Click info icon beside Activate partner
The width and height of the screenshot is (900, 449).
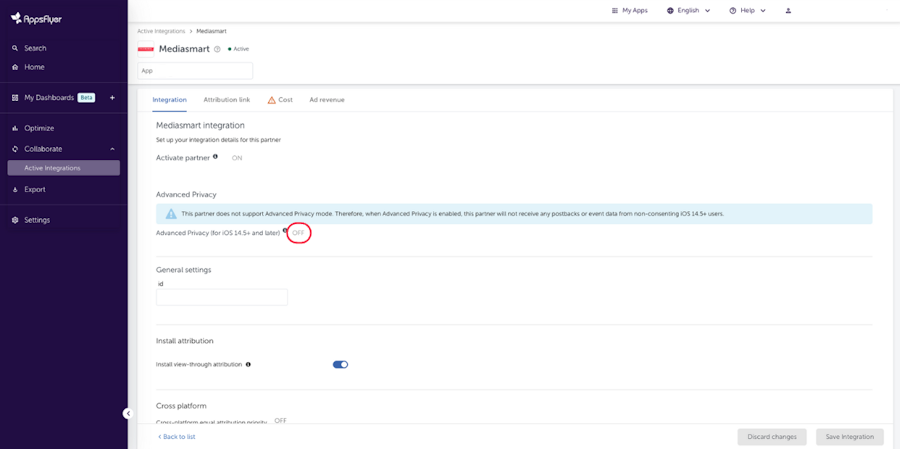(215, 156)
